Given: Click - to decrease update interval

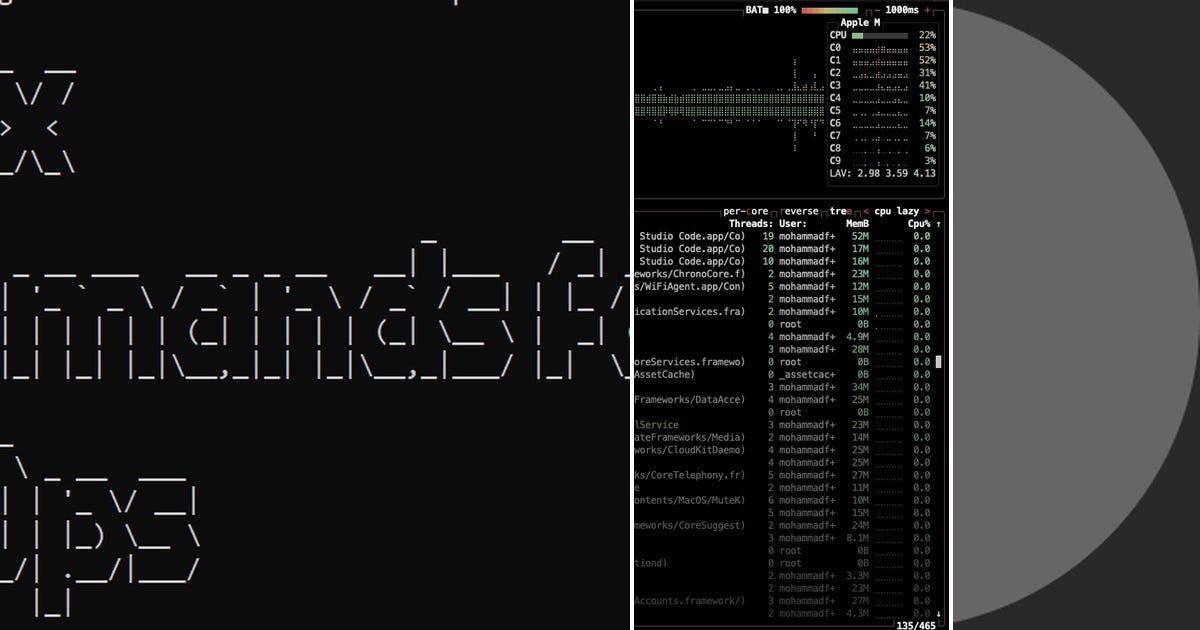Looking at the screenshot, I should pos(877,10).
